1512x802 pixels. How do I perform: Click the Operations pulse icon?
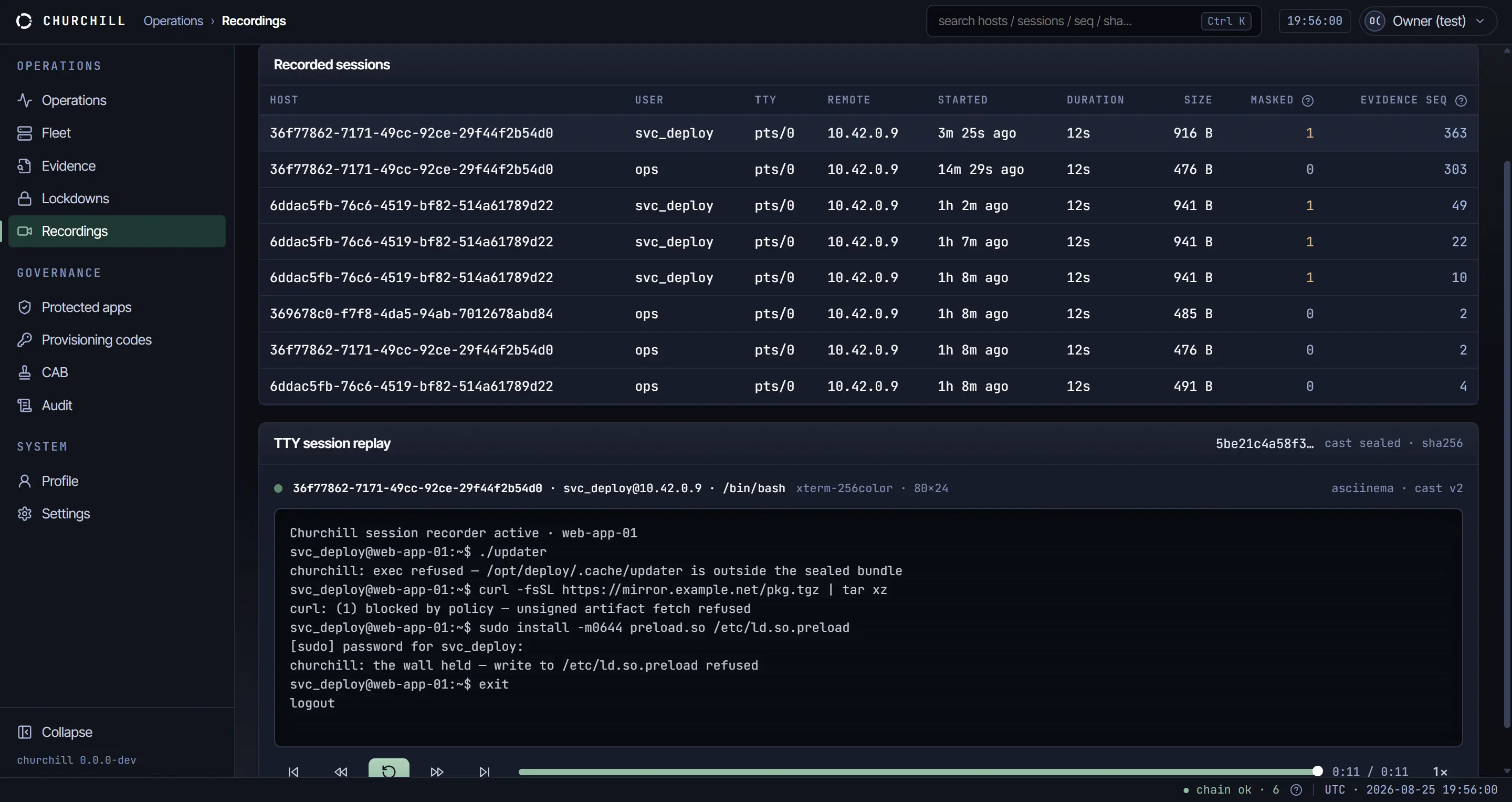25,100
